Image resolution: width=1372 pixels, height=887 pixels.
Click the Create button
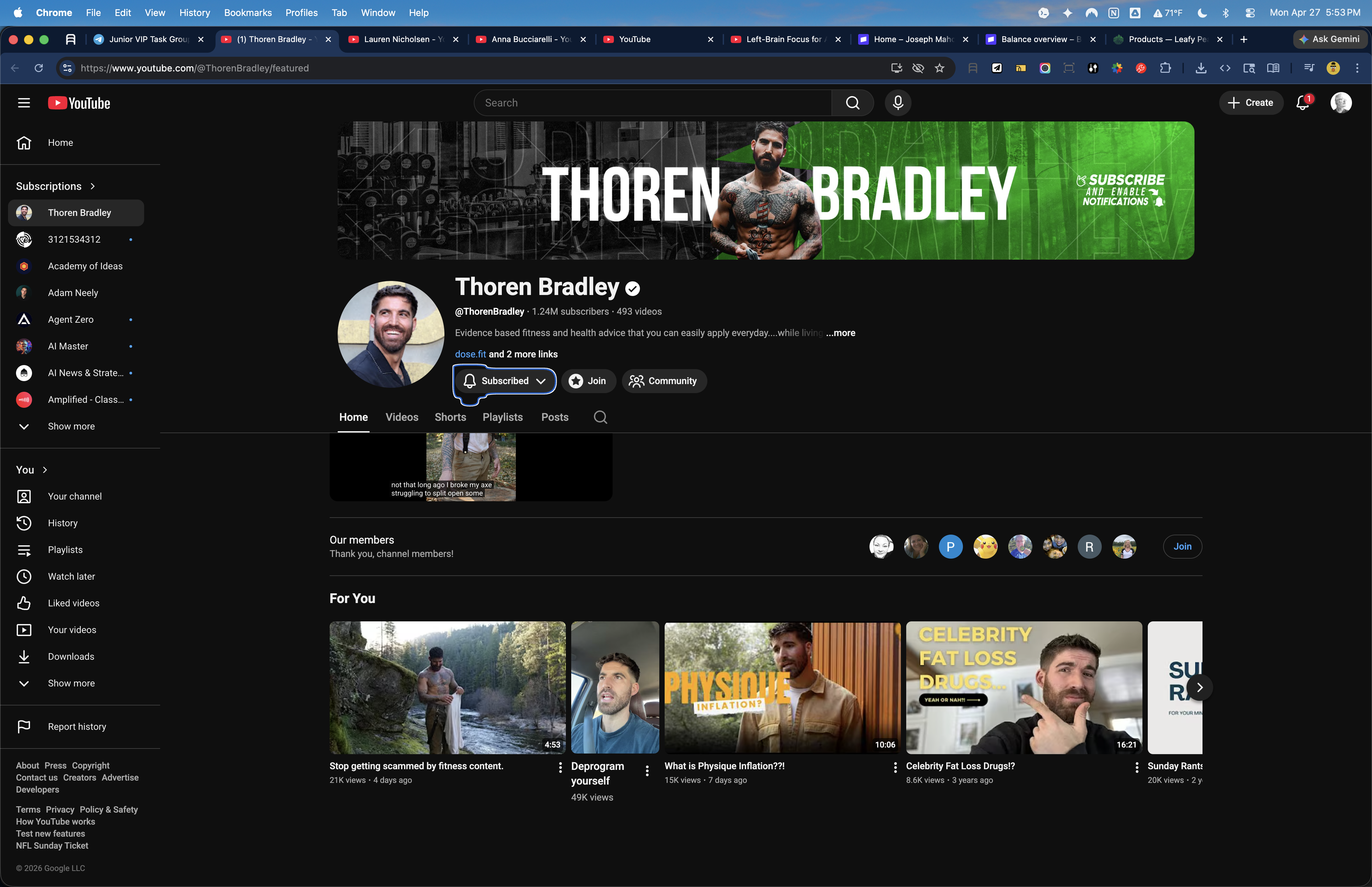point(1251,103)
